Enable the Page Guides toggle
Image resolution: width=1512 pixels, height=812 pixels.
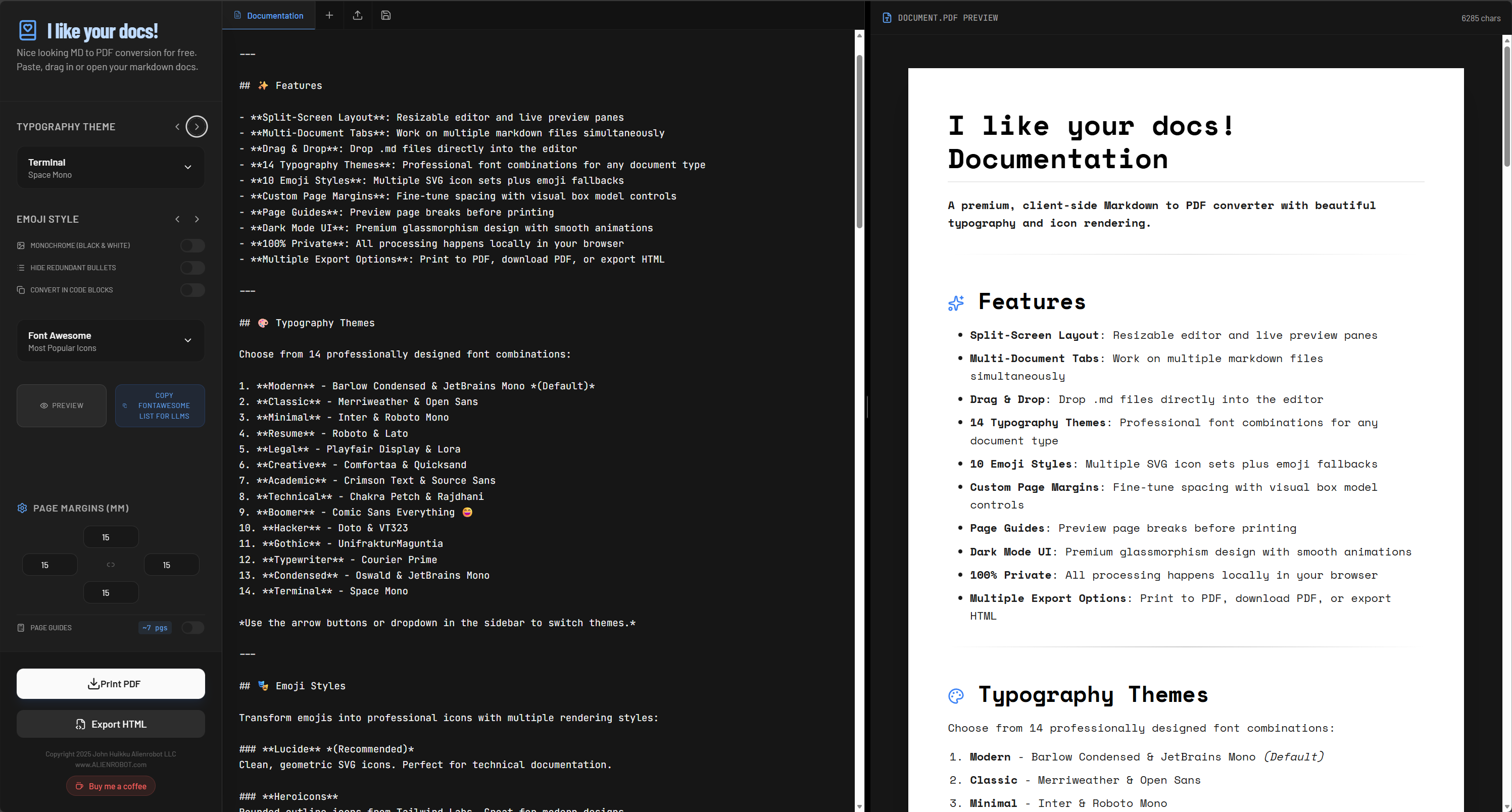pyautogui.click(x=192, y=627)
